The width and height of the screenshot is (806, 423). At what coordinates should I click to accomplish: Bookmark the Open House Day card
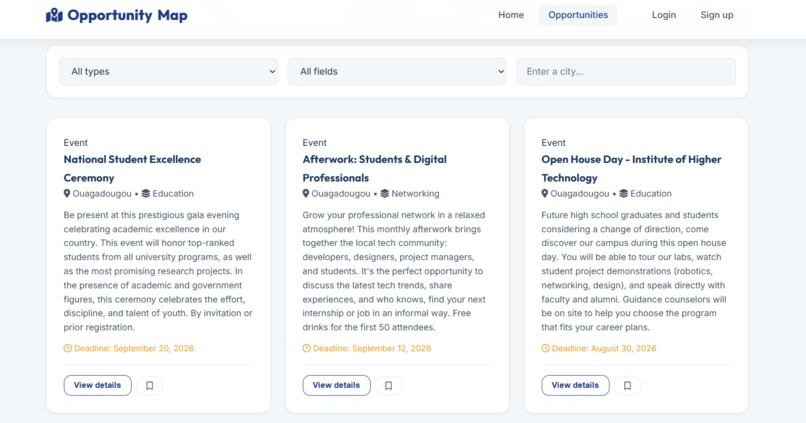pos(628,385)
